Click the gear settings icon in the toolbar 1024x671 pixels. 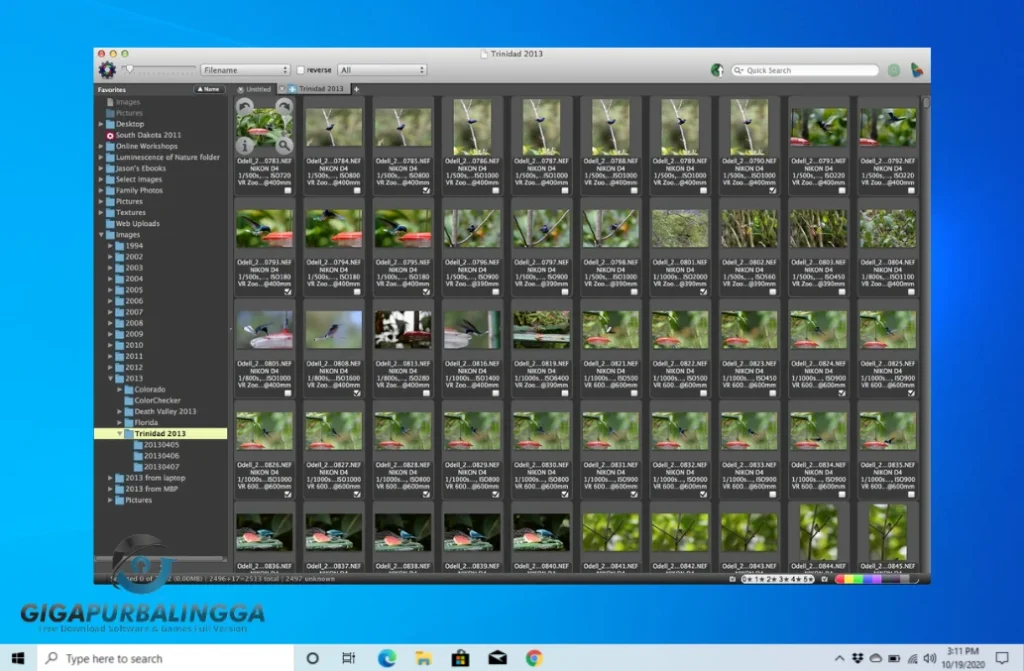(x=106, y=70)
